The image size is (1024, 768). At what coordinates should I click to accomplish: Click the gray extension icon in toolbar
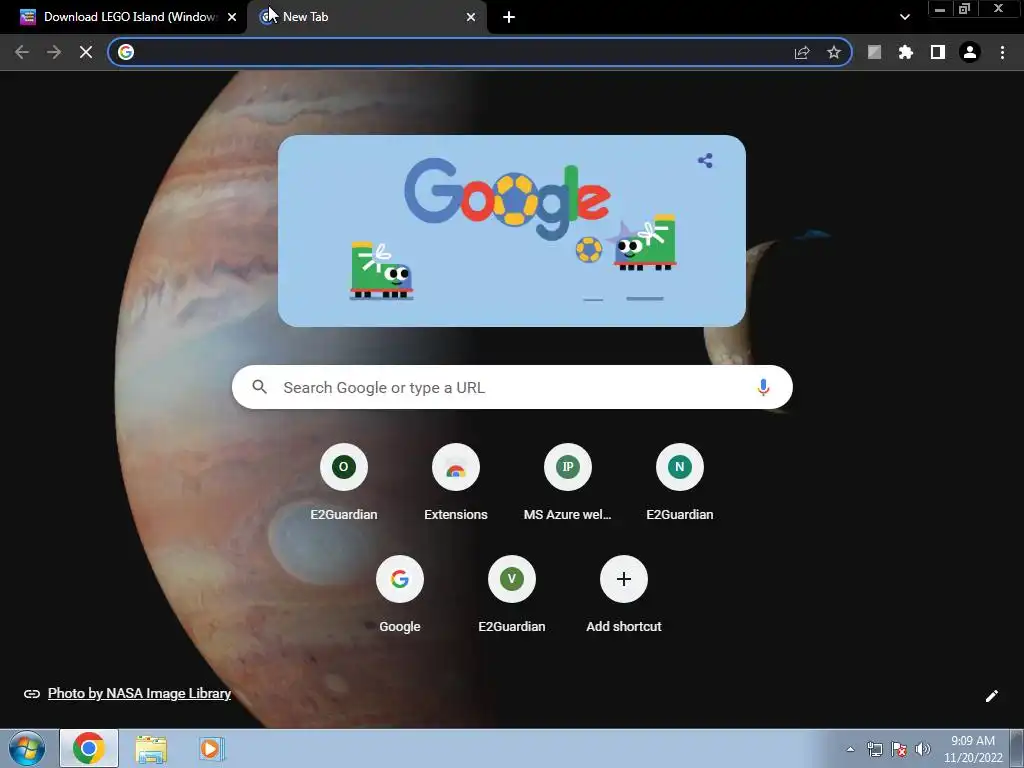(874, 52)
